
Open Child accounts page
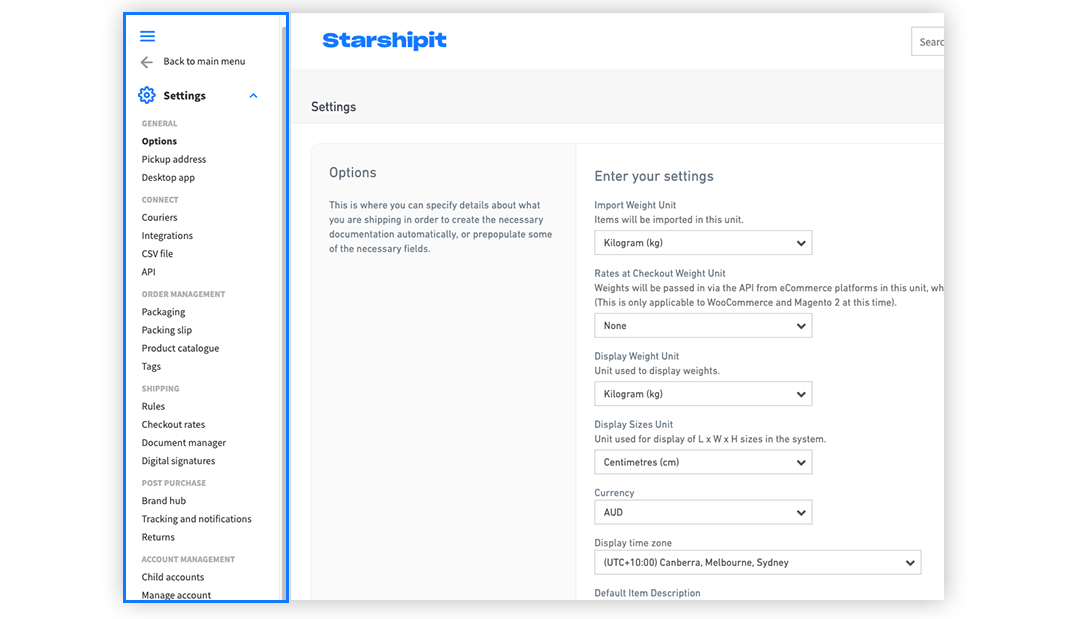(173, 577)
